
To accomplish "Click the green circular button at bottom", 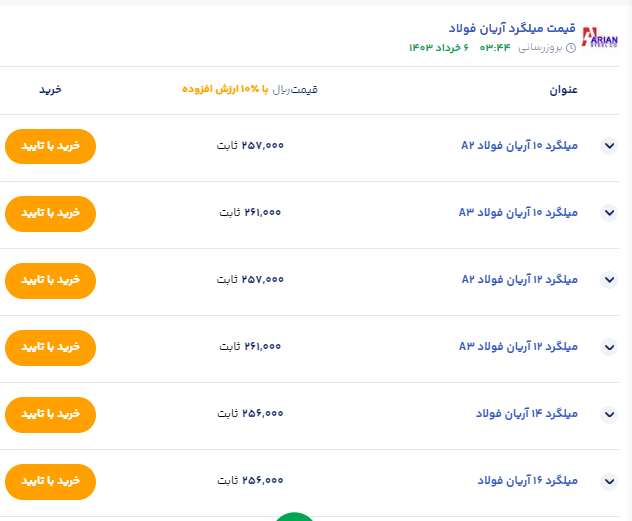I will (x=294, y=516).
